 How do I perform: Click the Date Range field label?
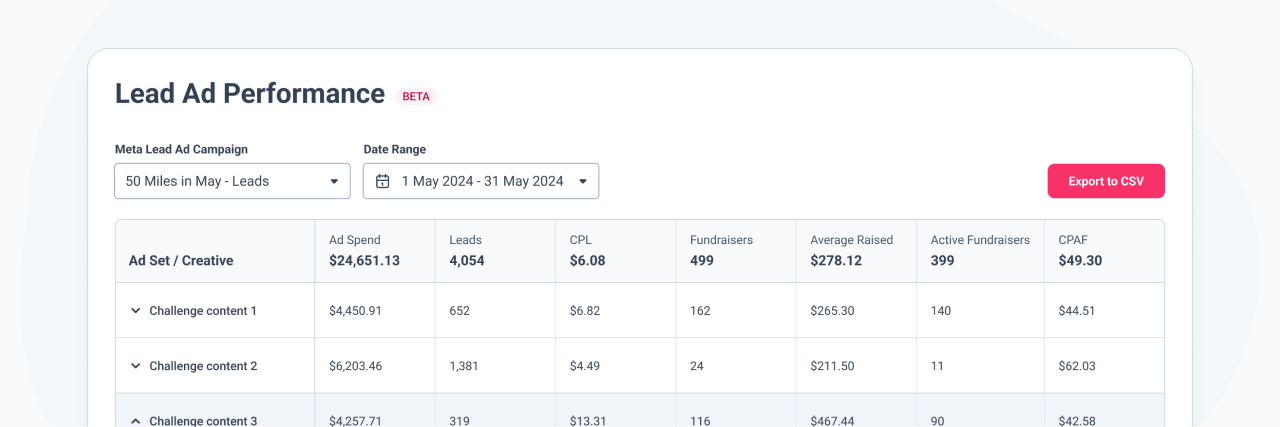click(394, 149)
